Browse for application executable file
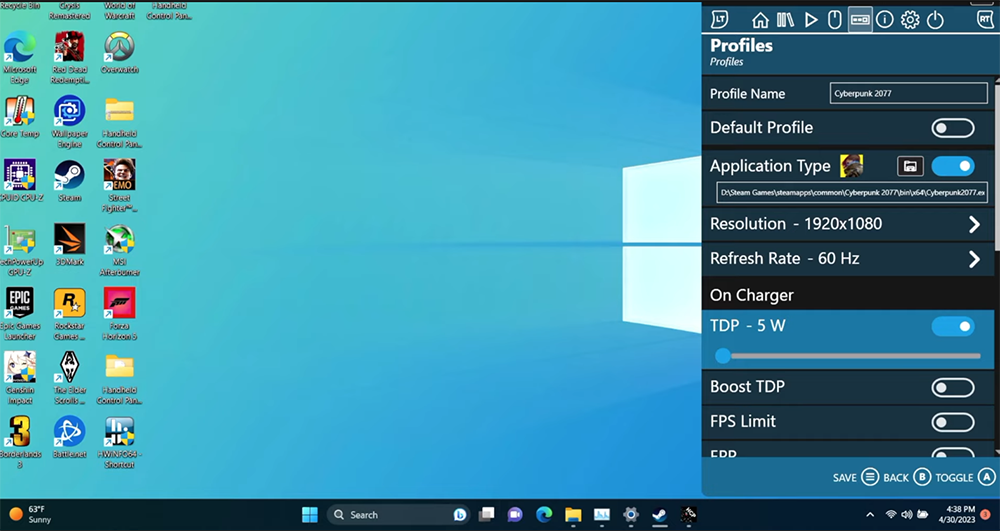The image size is (1000, 531). 909,166
